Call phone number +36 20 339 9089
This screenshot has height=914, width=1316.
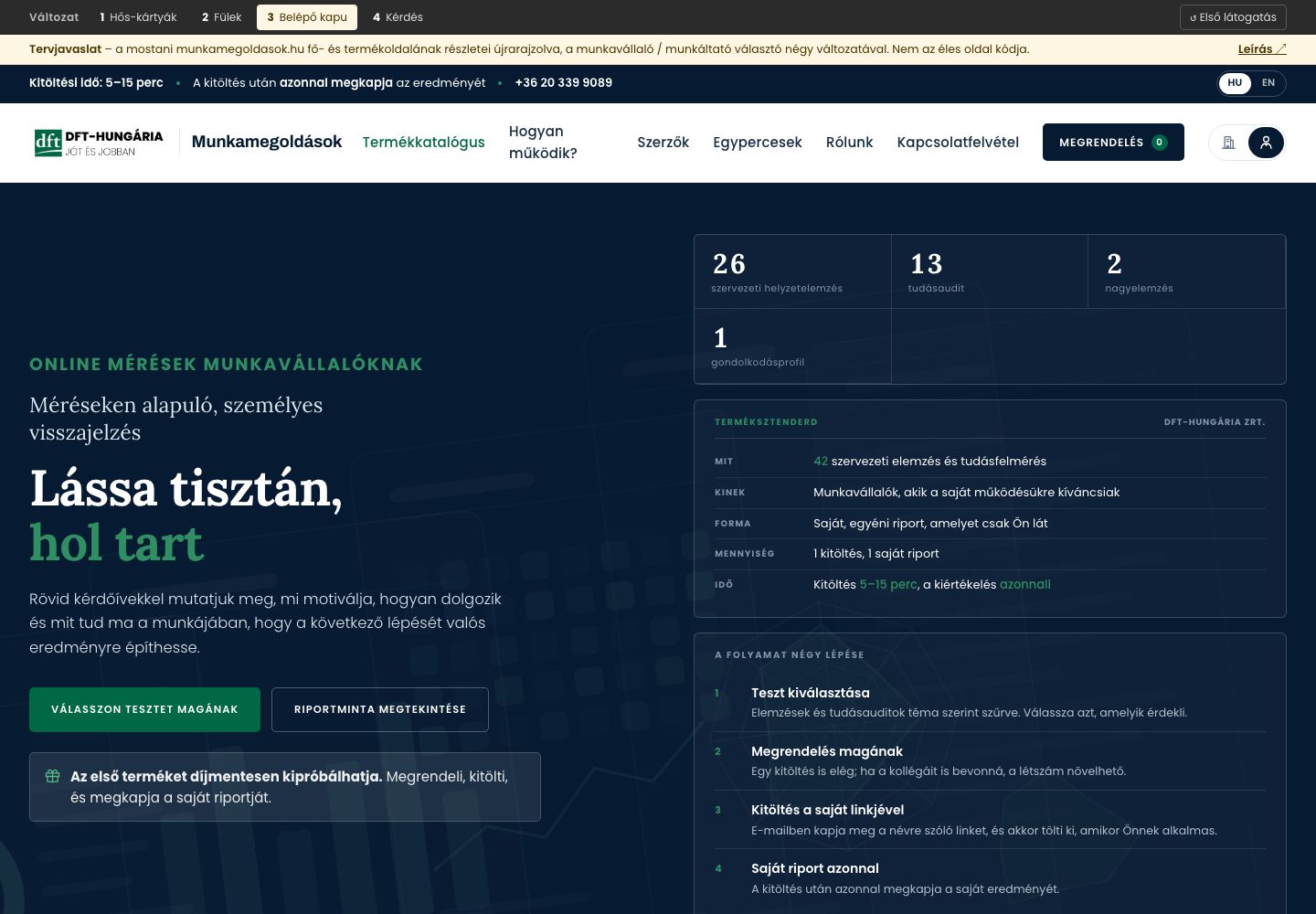tap(564, 83)
